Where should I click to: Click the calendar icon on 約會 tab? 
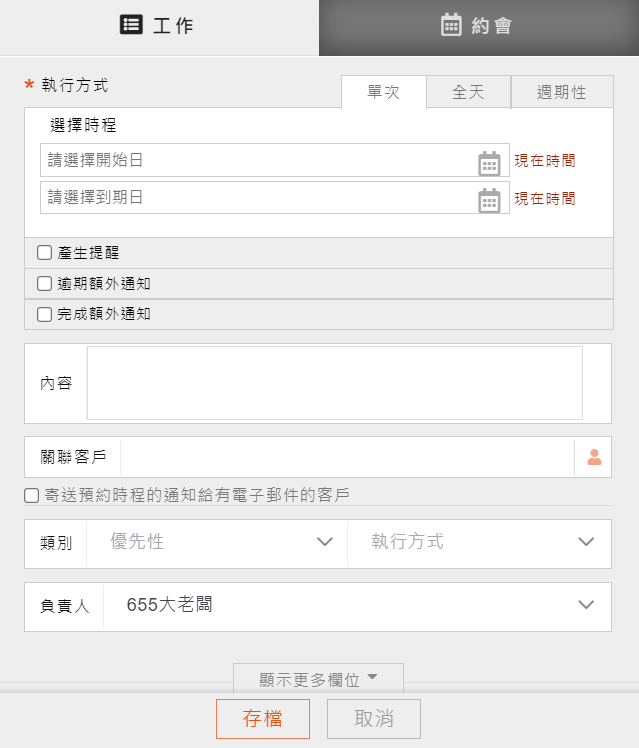(452, 26)
